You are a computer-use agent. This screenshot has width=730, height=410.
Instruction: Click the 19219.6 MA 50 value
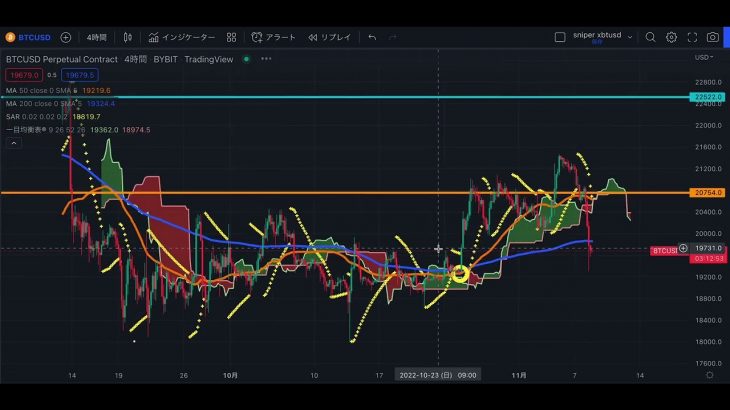pyautogui.click(x=96, y=90)
